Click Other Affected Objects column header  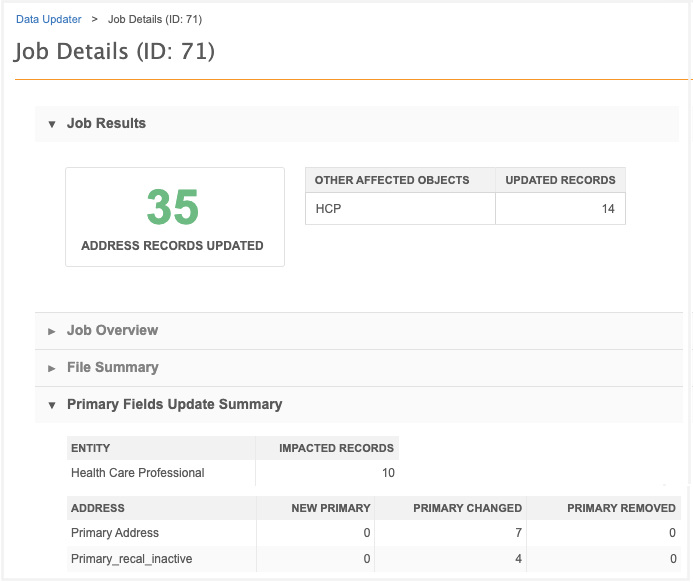392,180
